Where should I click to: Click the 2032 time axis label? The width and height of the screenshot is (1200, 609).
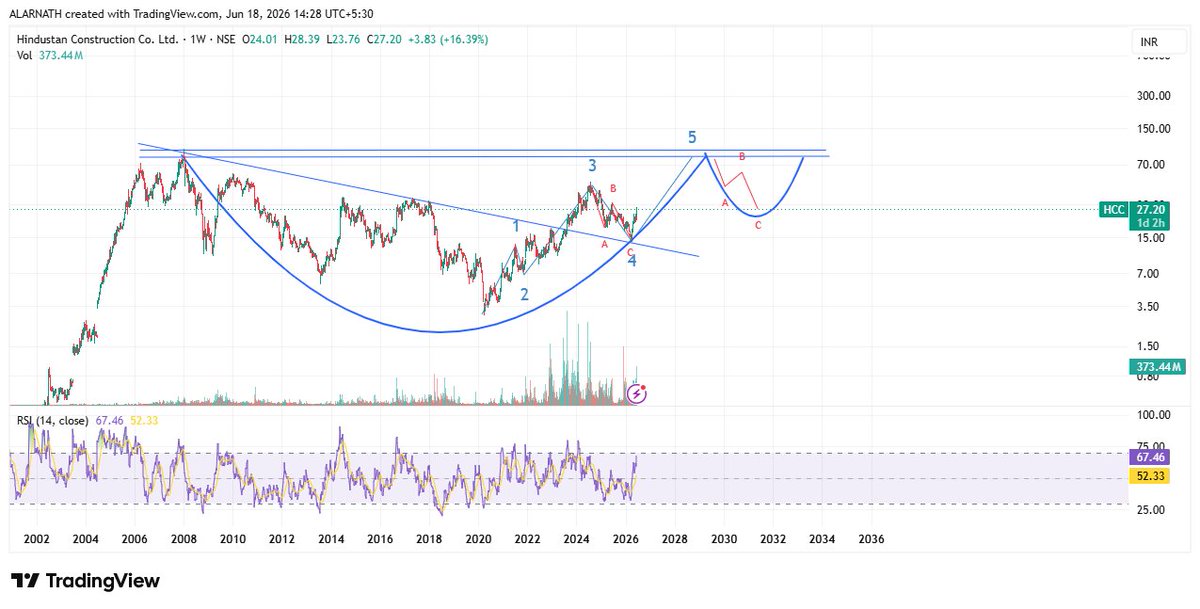[x=773, y=539]
